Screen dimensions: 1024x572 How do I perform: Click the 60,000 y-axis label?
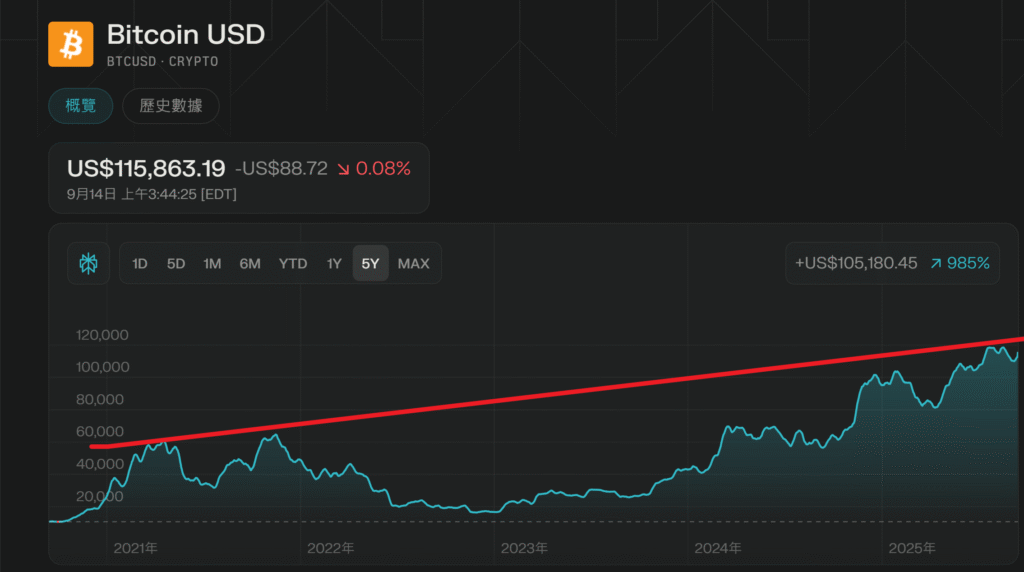pos(100,432)
